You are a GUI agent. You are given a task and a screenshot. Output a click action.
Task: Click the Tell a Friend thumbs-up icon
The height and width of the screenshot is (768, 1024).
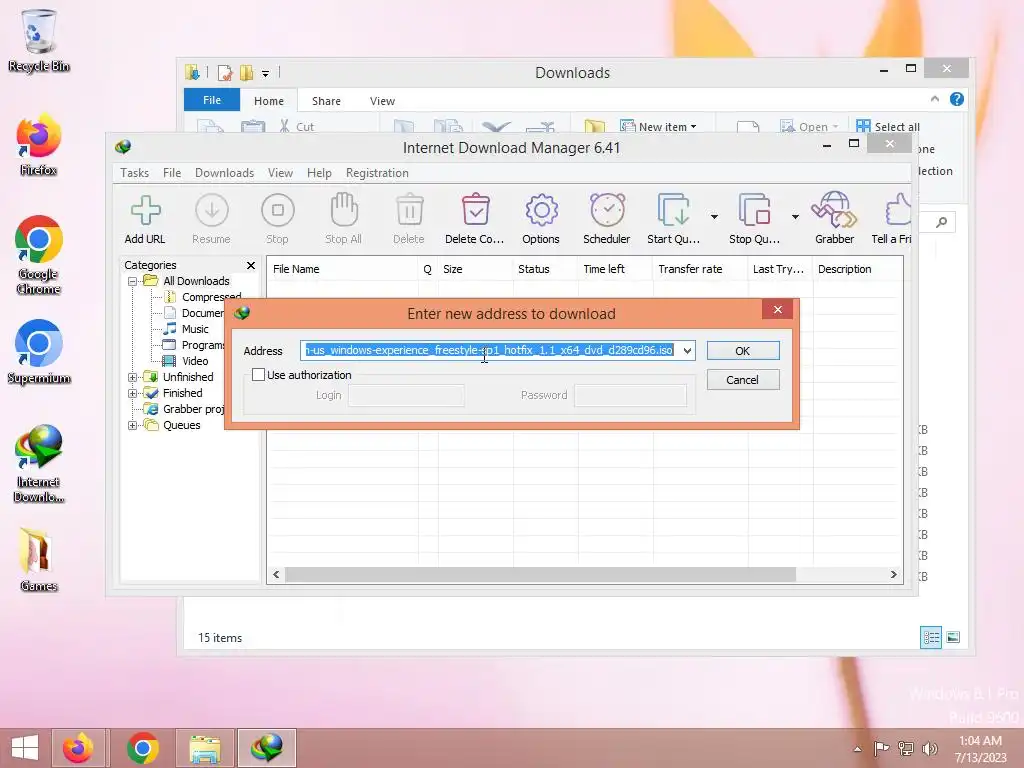[899, 210]
